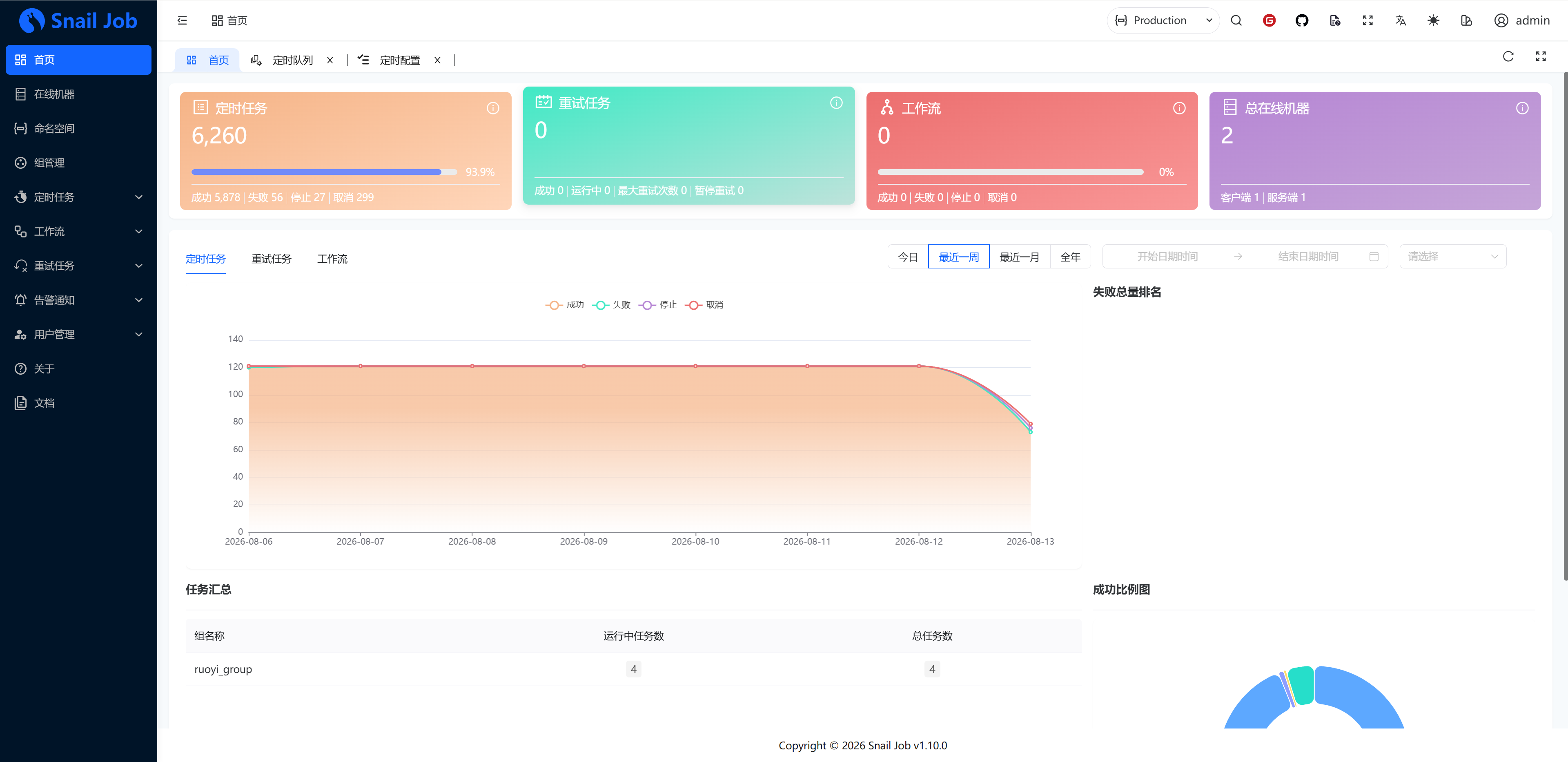Image resolution: width=1568 pixels, height=762 pixels.
Task: Open the date range calendar icon
Action: point(1374,257)
